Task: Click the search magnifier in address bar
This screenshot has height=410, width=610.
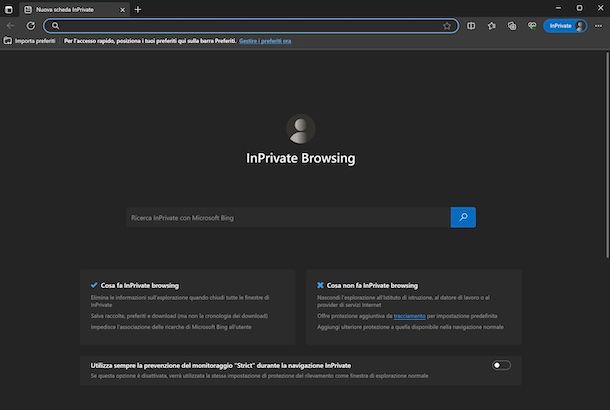Action: point(55,26)
